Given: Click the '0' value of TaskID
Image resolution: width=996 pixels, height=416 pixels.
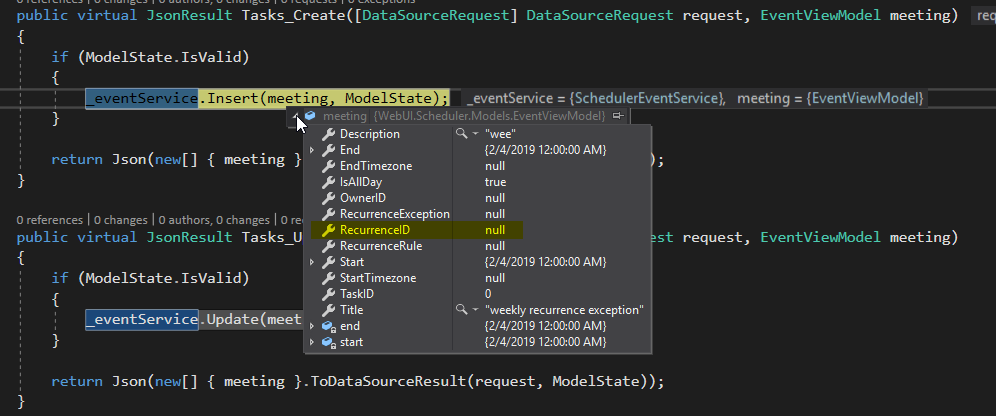Looking at the screenshot, I should [488, 294].
